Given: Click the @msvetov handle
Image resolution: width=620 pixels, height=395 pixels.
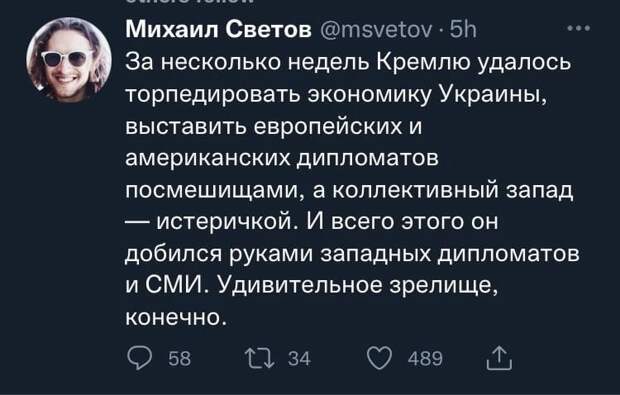Looking at the screenshot, I should tap(376, 30).
